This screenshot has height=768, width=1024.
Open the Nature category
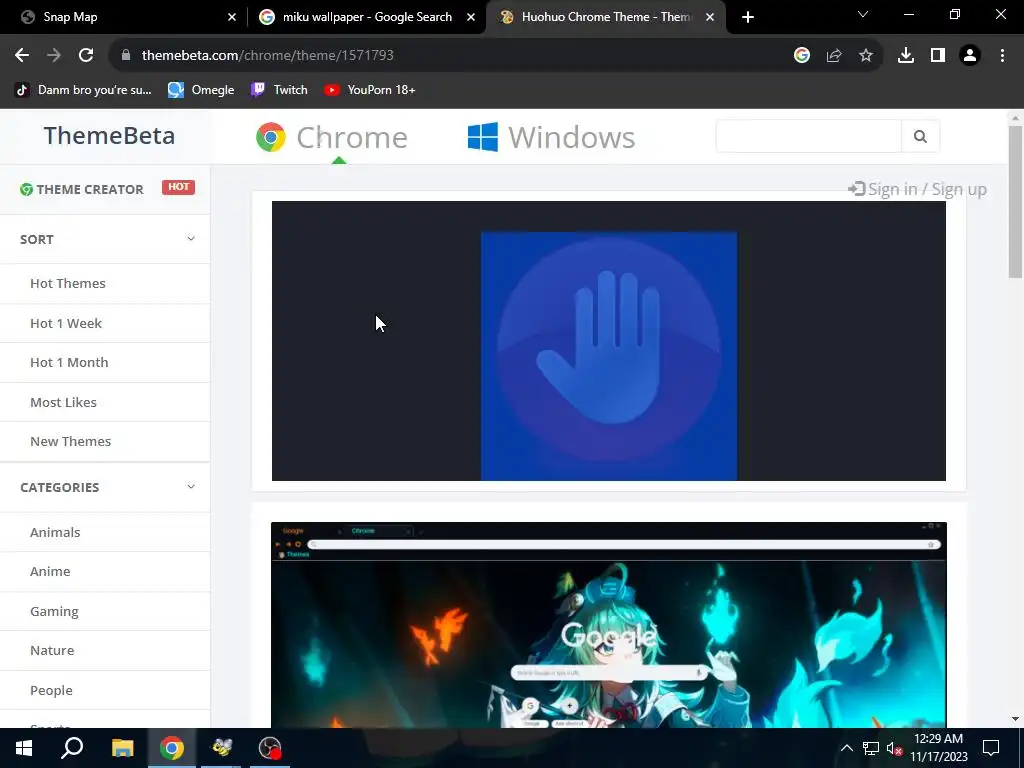point(52,650)
